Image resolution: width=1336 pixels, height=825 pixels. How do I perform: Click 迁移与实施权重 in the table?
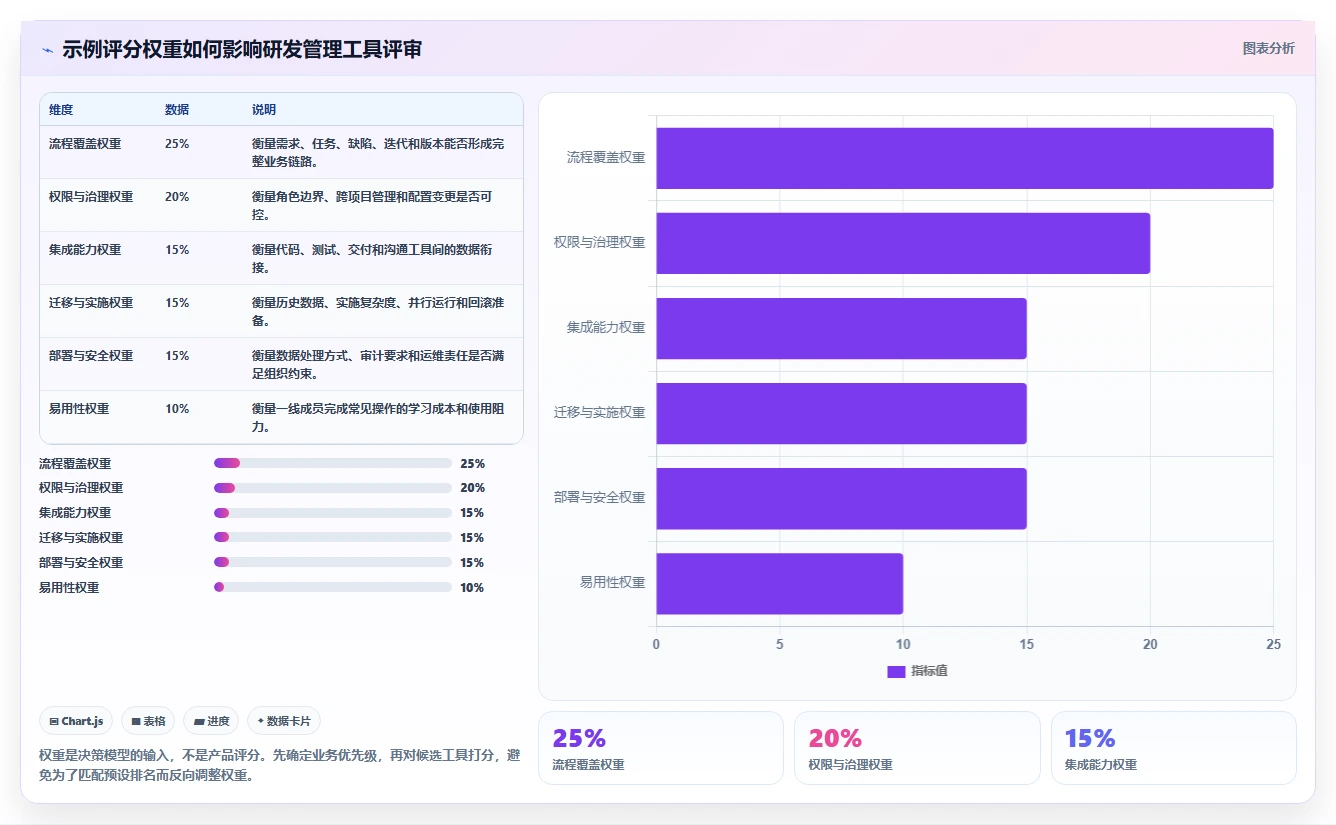tap(91, 303)
